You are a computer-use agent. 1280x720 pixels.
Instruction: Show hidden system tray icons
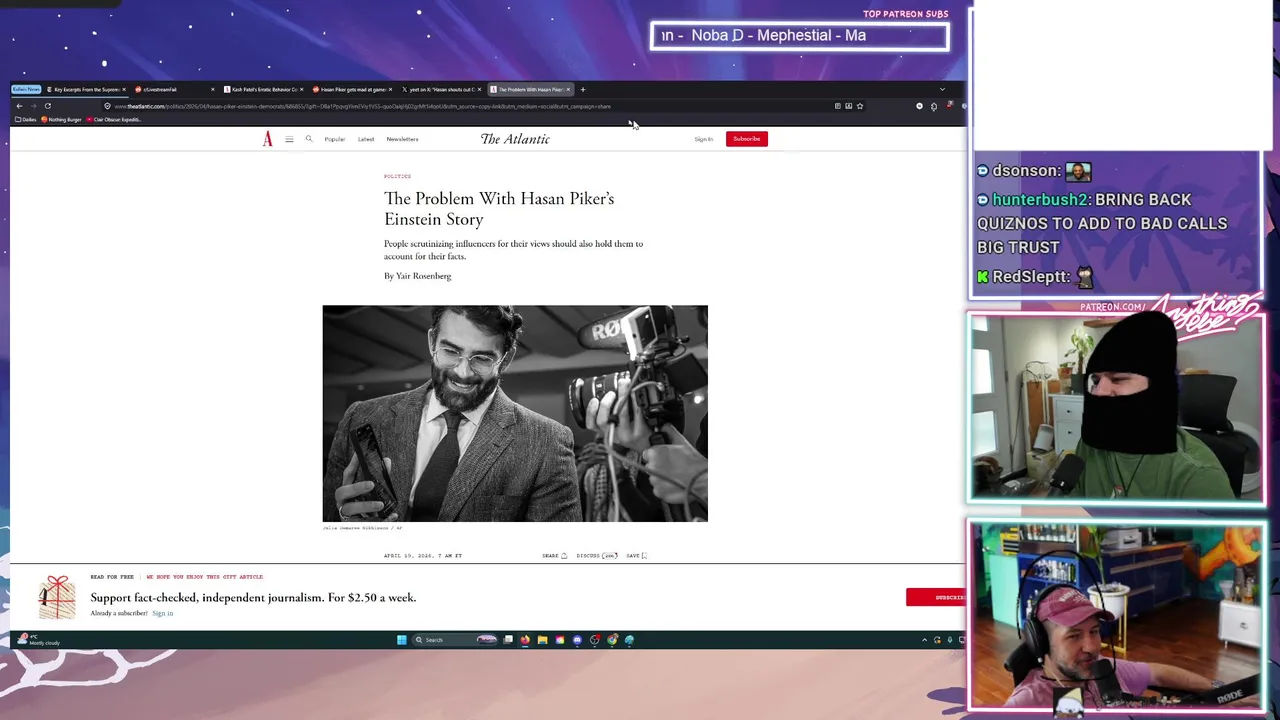(x=924, y=640)
